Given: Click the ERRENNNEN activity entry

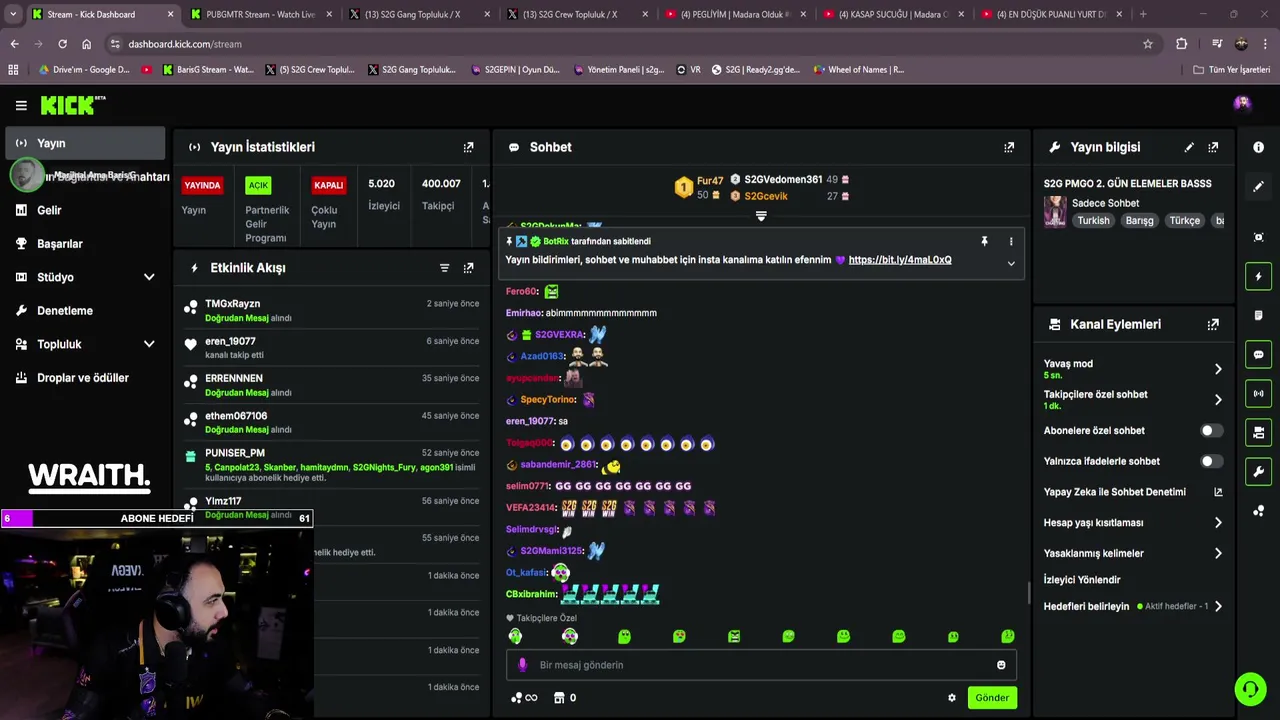Looking at the screenshot, I should 332,385.
